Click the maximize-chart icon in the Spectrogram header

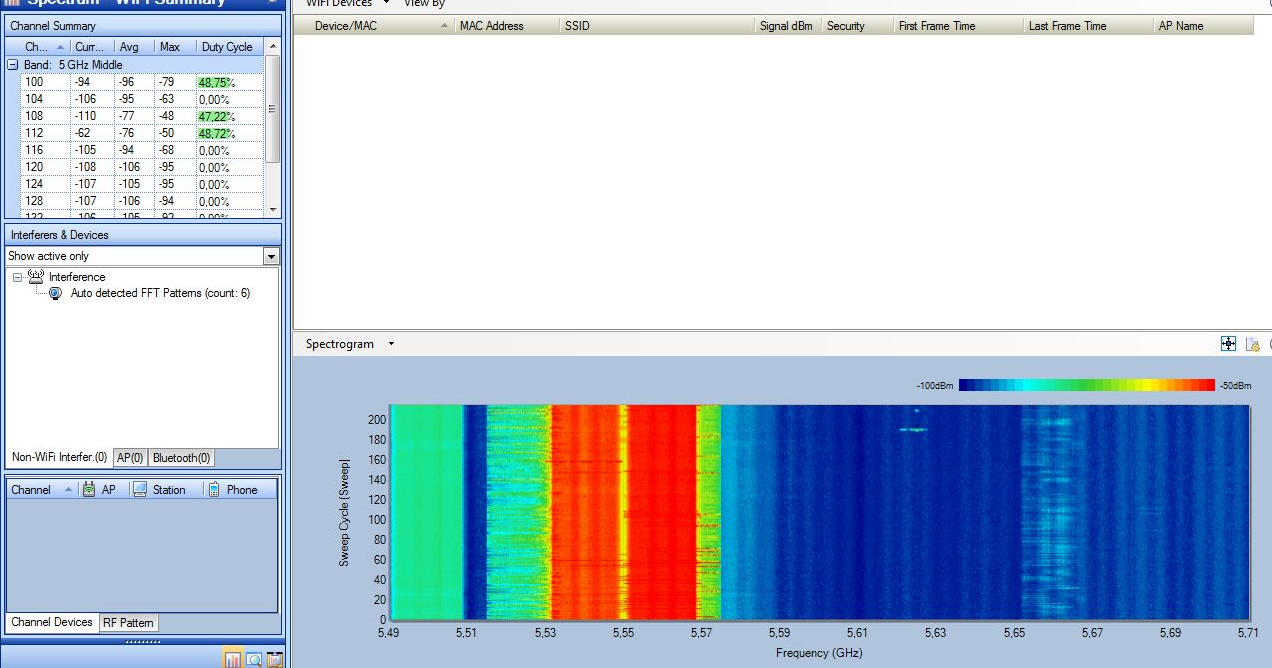coord(1228,344)
